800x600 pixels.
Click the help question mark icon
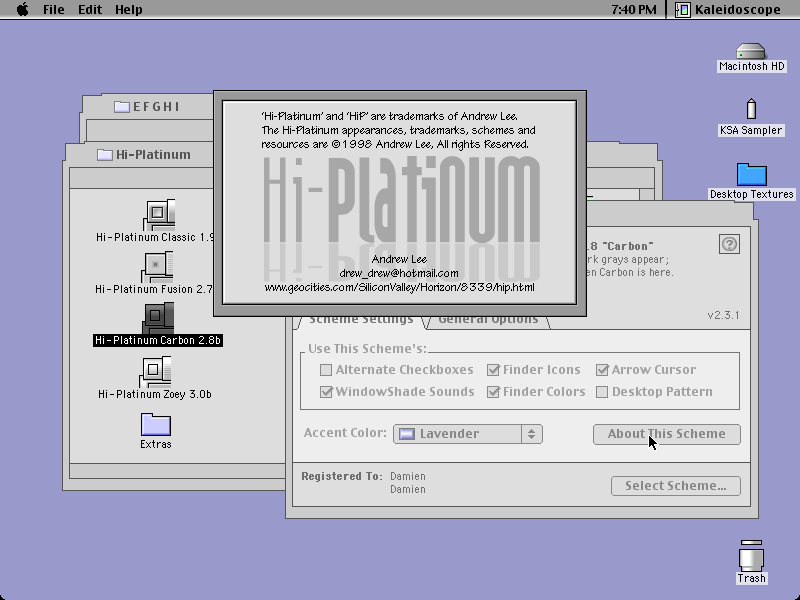(x=729, y=244)
